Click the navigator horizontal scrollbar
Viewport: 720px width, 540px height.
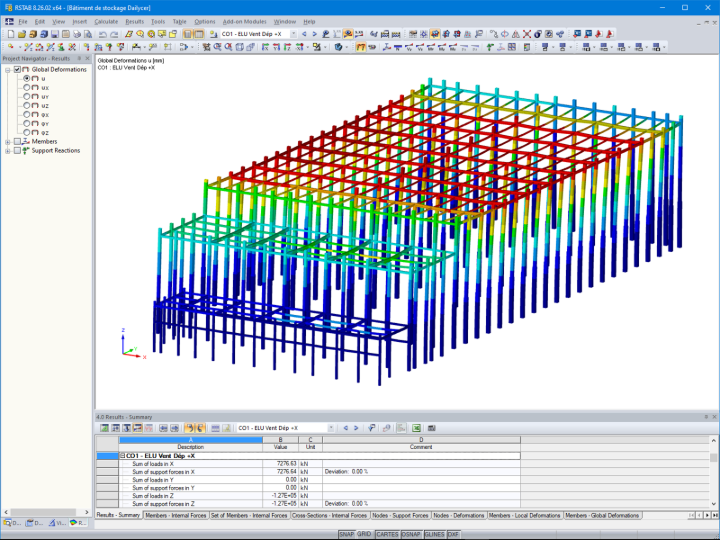pyautogui.click(x=44, y=512)
